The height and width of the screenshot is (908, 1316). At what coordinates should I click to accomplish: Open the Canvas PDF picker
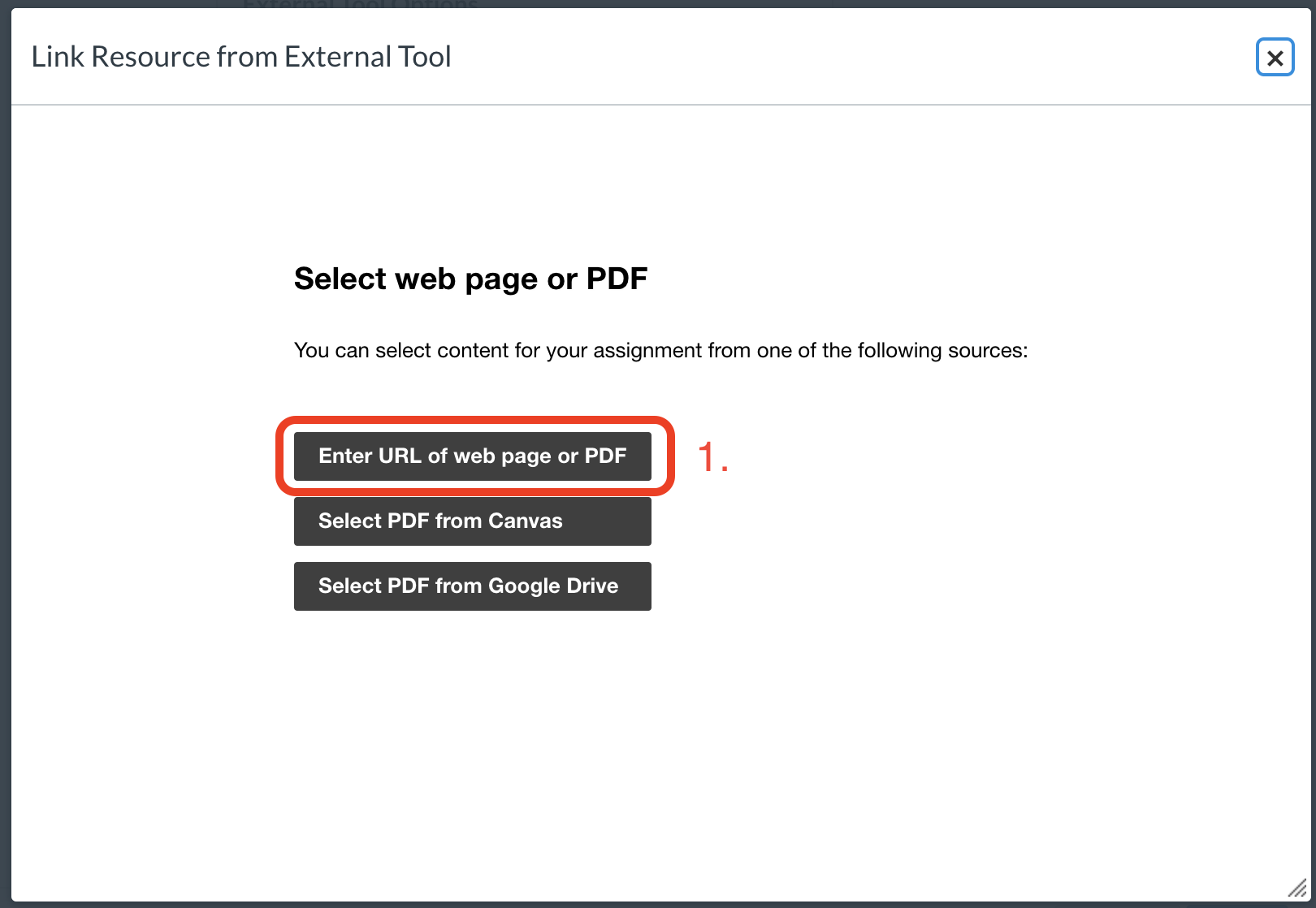click(473, 521)
